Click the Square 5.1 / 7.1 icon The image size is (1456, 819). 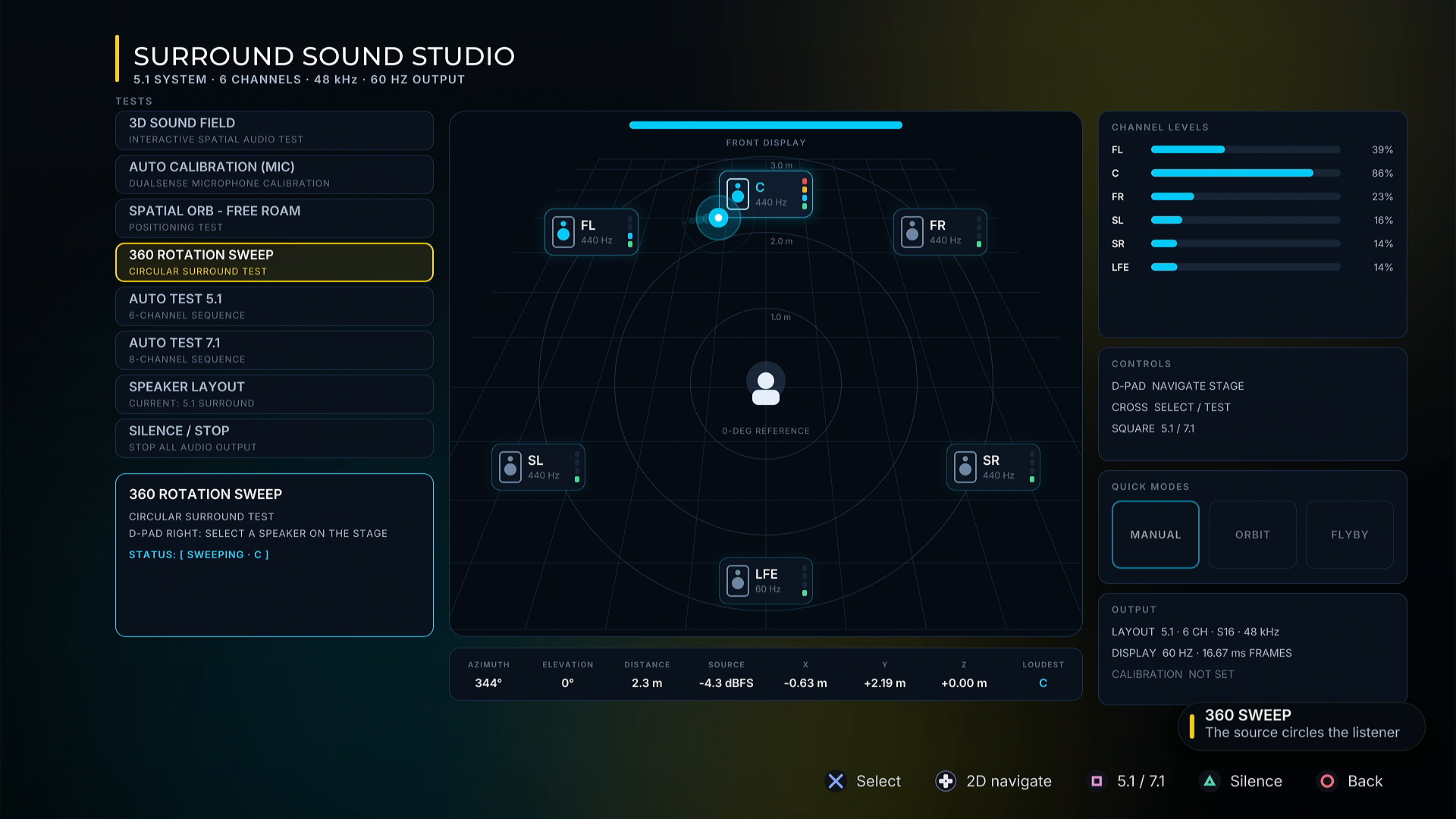(1097, 781)
